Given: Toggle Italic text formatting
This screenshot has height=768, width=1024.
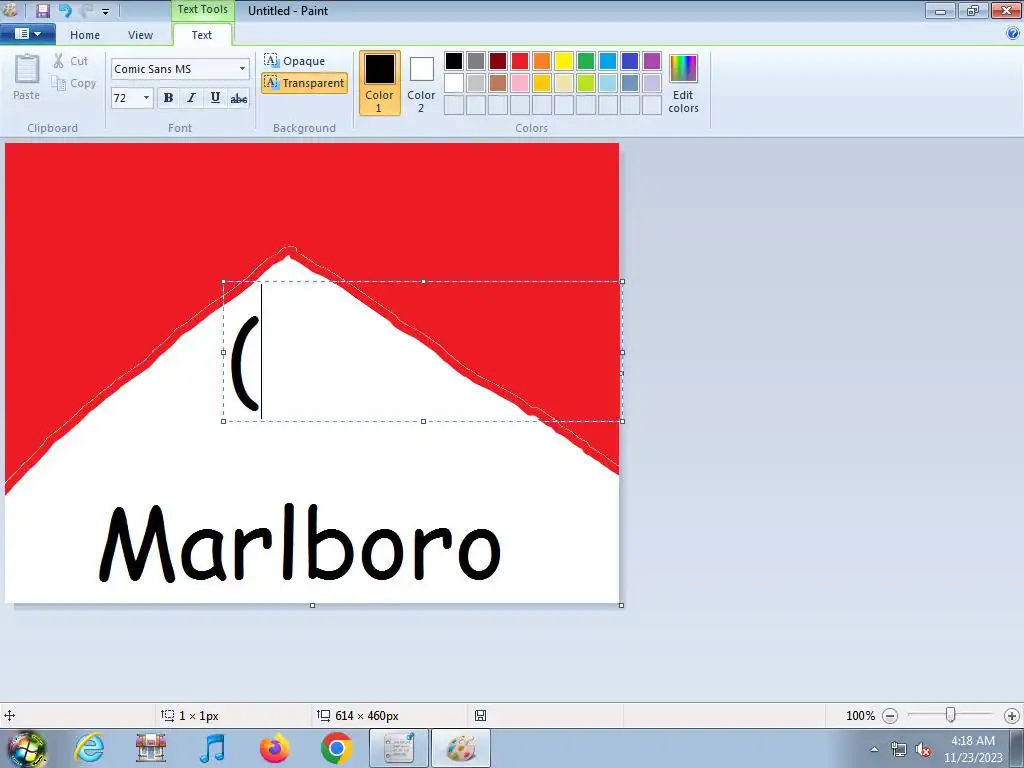Looking at the screenshot, I should 191,98.
